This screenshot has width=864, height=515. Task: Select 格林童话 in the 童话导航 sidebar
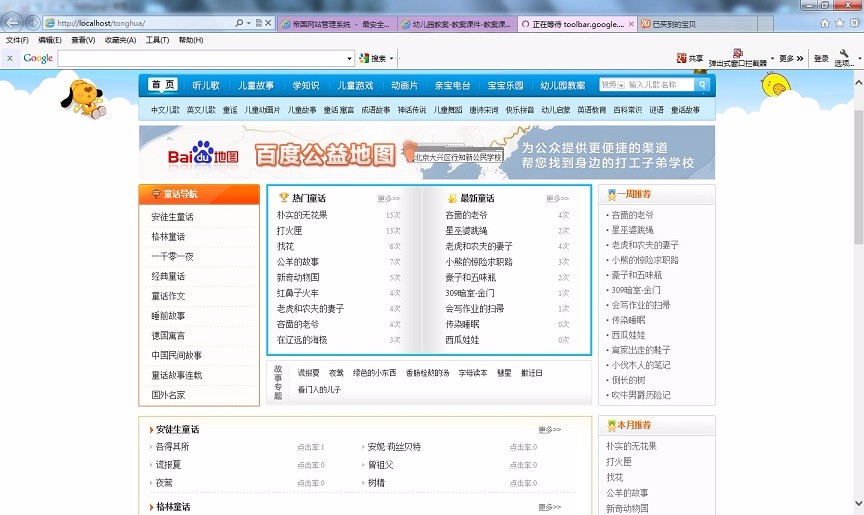[168, 237]
